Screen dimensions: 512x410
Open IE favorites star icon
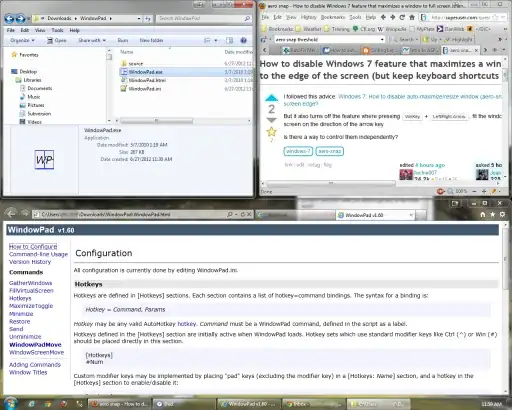coord(492,215)
